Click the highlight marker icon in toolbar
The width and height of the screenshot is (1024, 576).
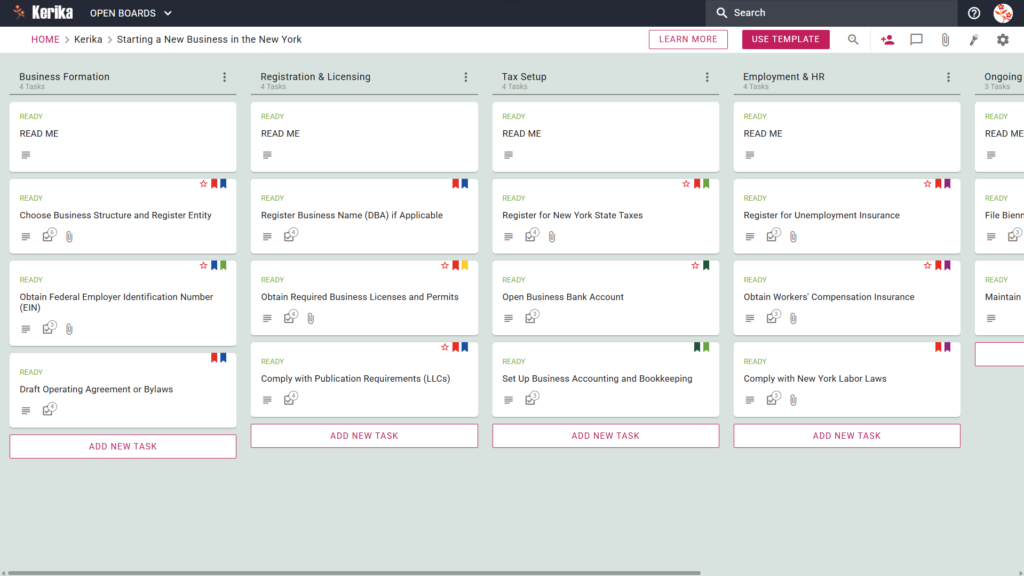tap(974, 40)
